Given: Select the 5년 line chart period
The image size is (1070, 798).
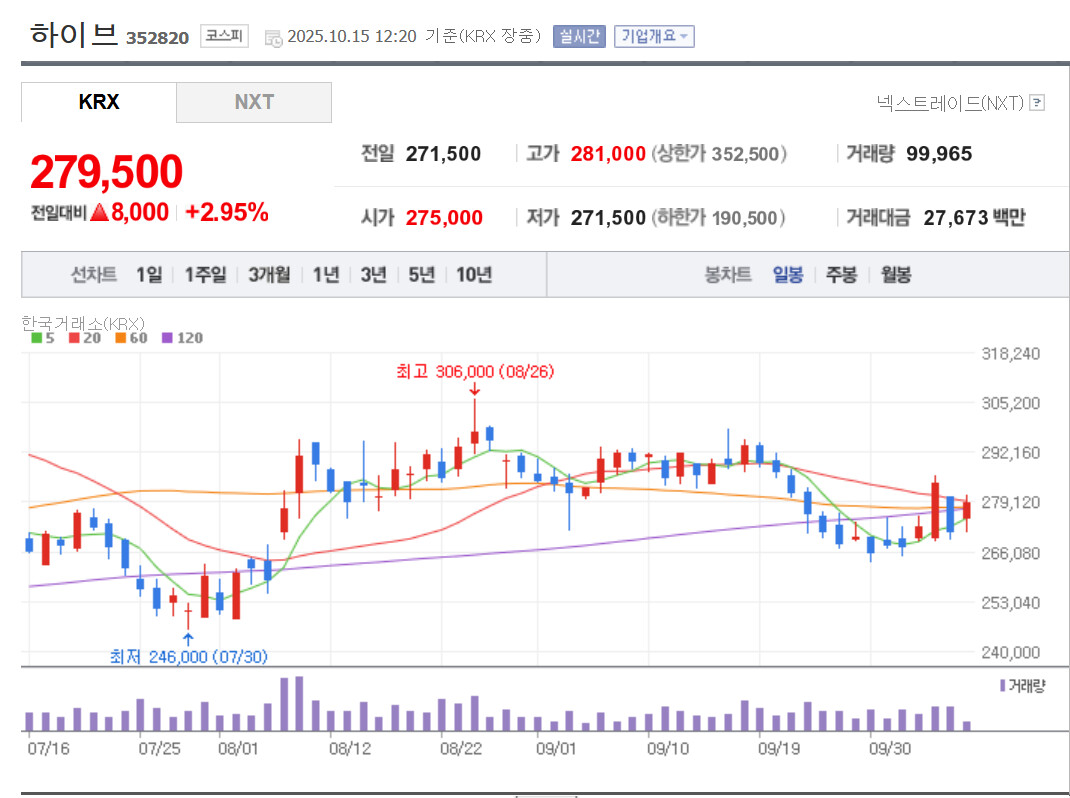Looking at the screenshot, I should [x=422, y=274].
